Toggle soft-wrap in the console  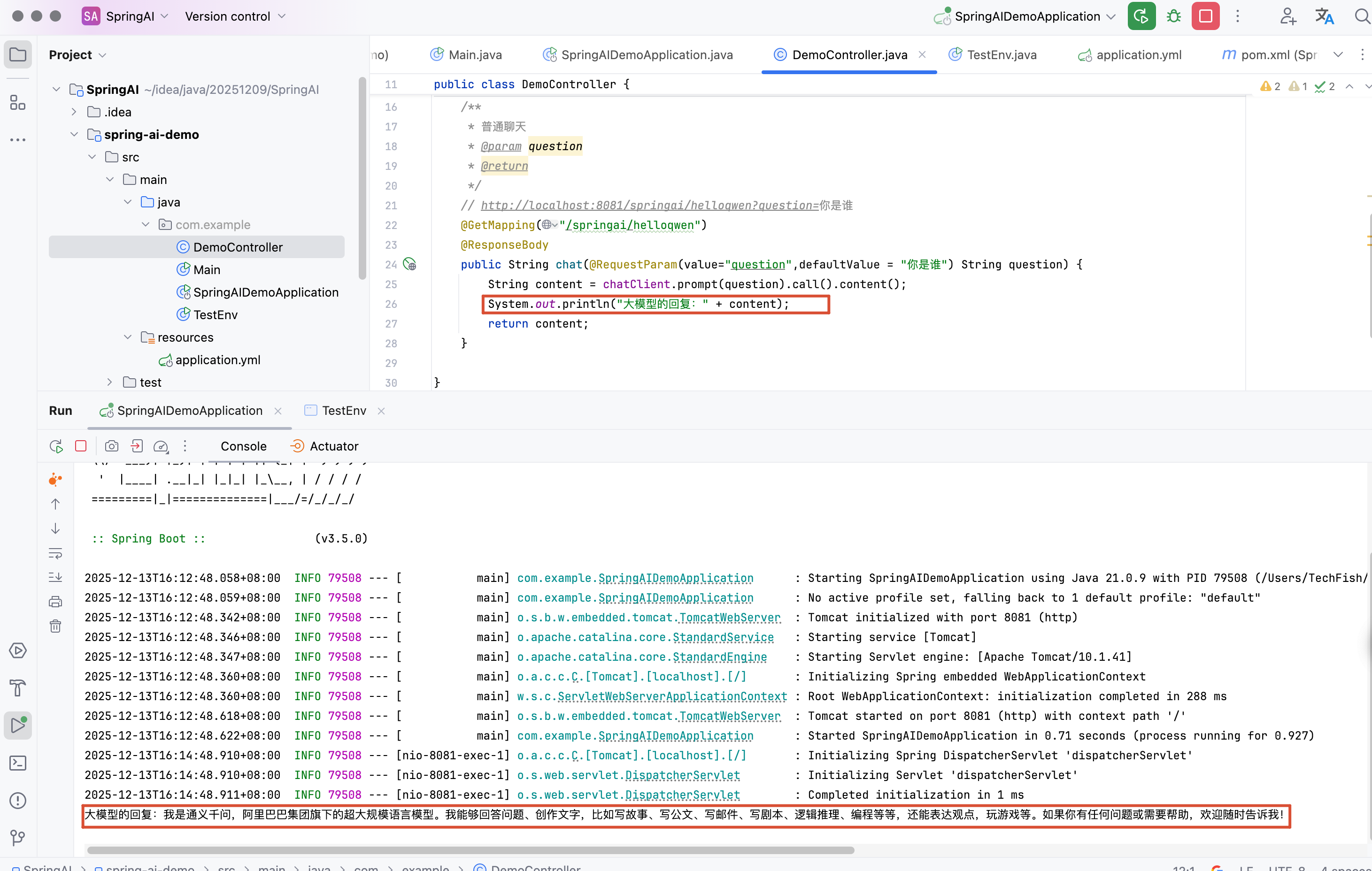pos(55,553)
